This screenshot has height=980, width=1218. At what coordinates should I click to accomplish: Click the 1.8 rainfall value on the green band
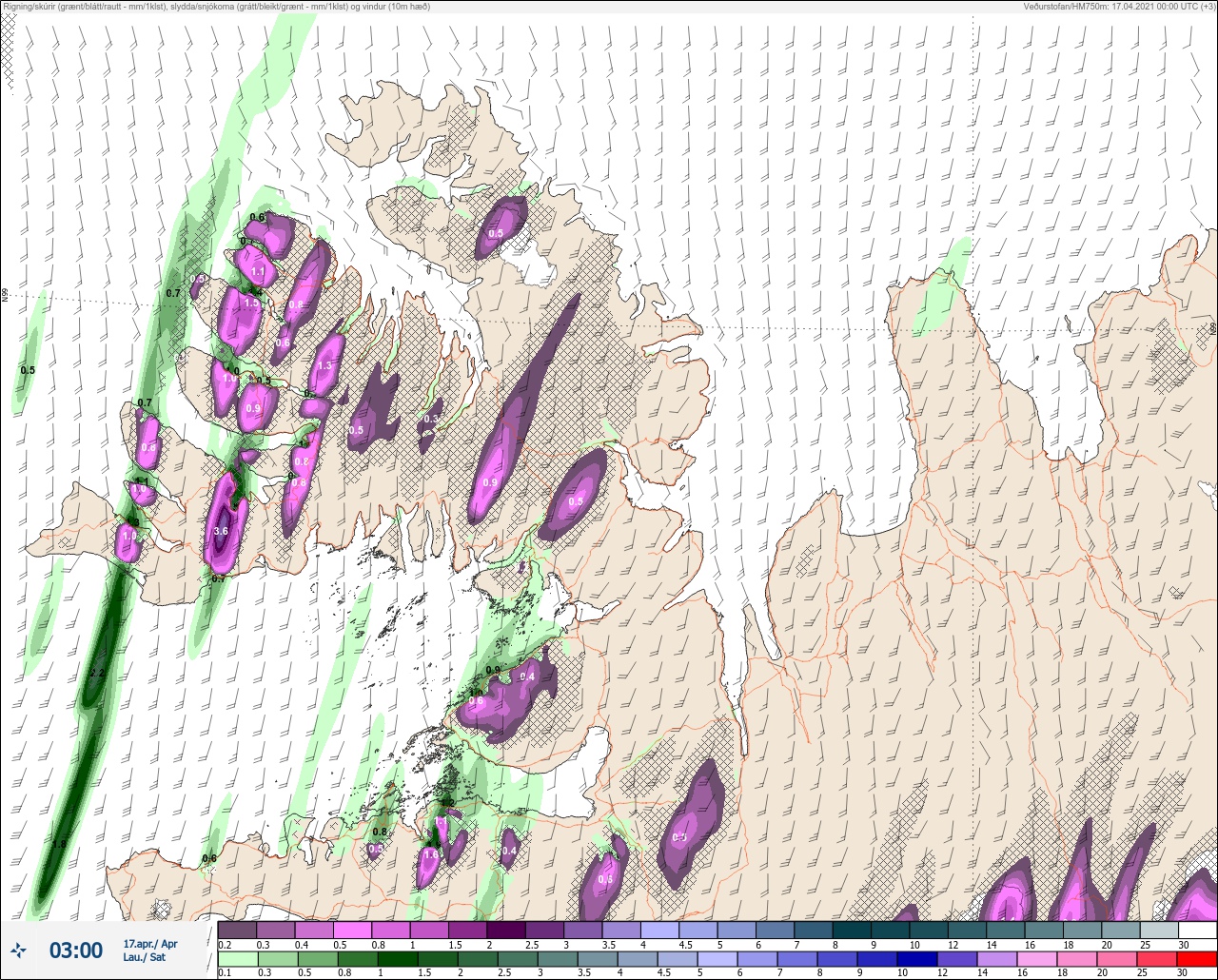tap(59, 844)
